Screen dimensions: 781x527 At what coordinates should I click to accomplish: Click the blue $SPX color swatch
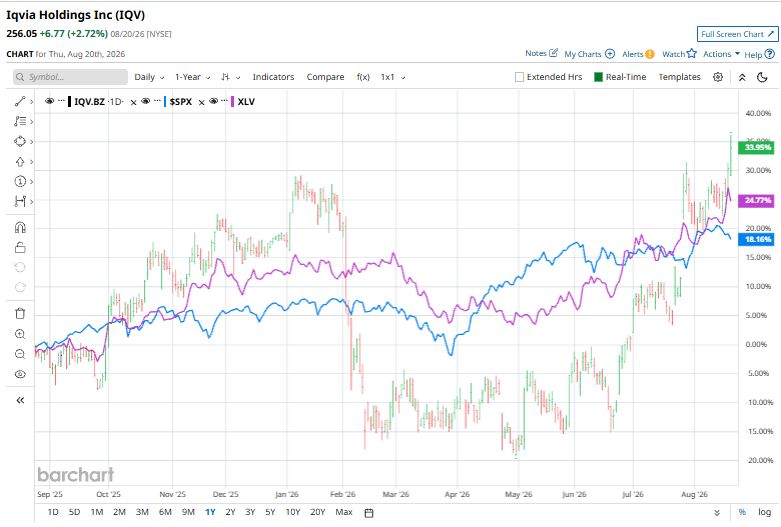(x=165, y=102)
